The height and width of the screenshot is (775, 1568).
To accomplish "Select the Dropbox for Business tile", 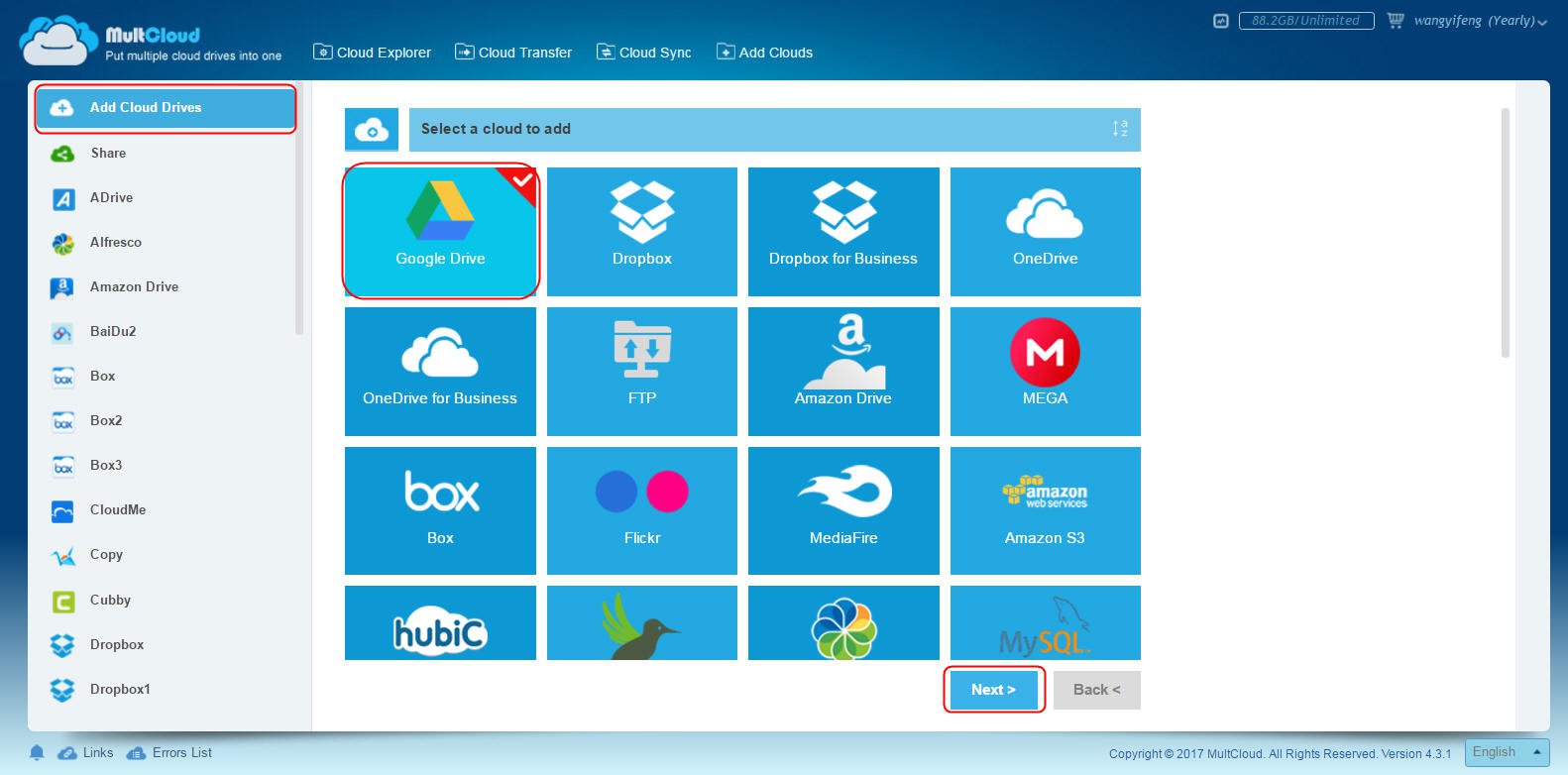I will pos(843,232).
